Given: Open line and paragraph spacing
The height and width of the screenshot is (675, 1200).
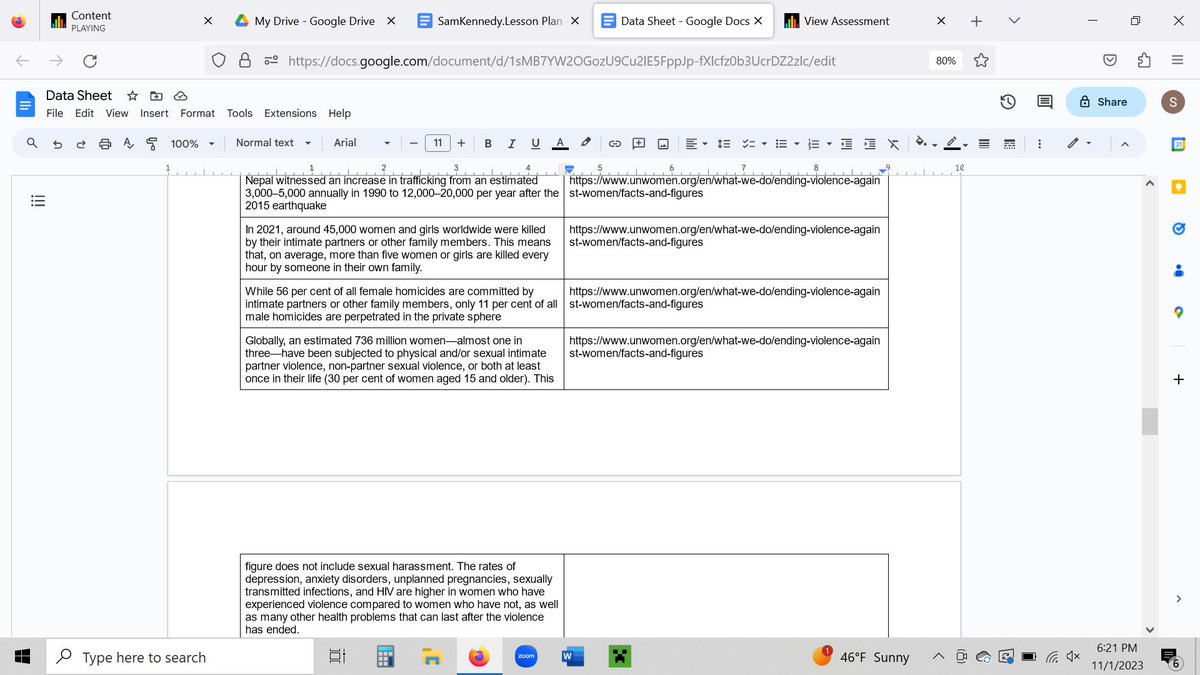Looking at the screenshot, I should click(x=725, y=143).
